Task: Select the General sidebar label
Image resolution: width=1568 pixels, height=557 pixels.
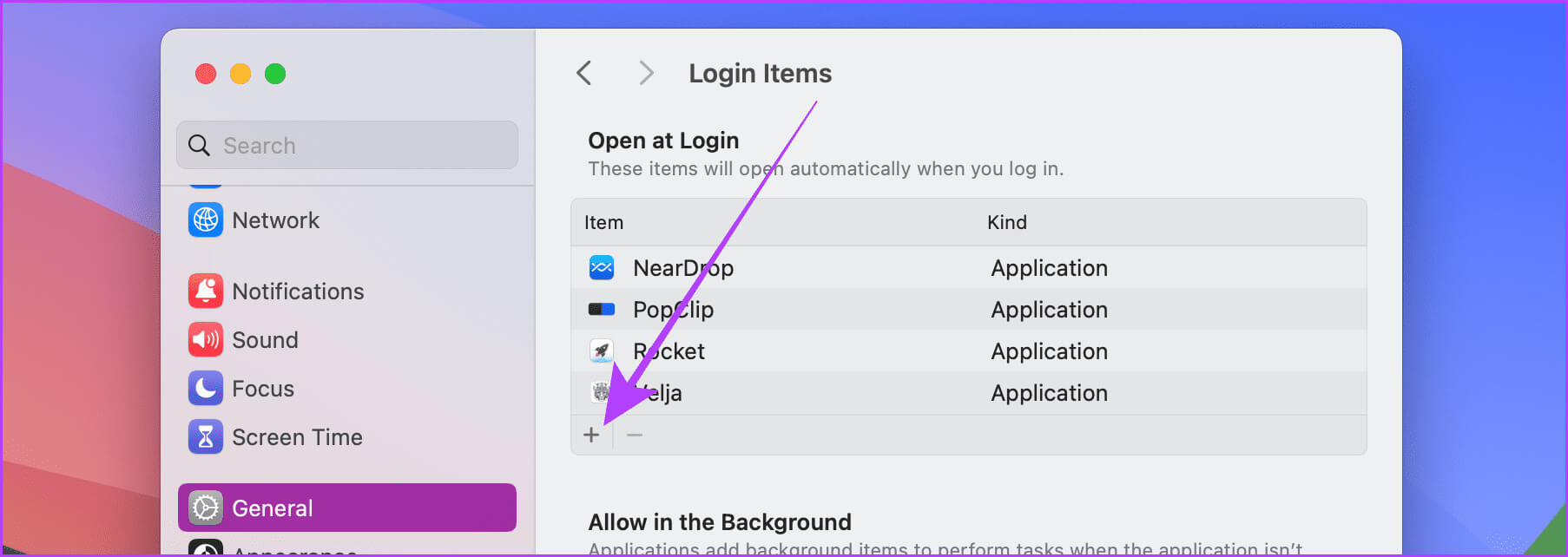Action: click(273, 508)
